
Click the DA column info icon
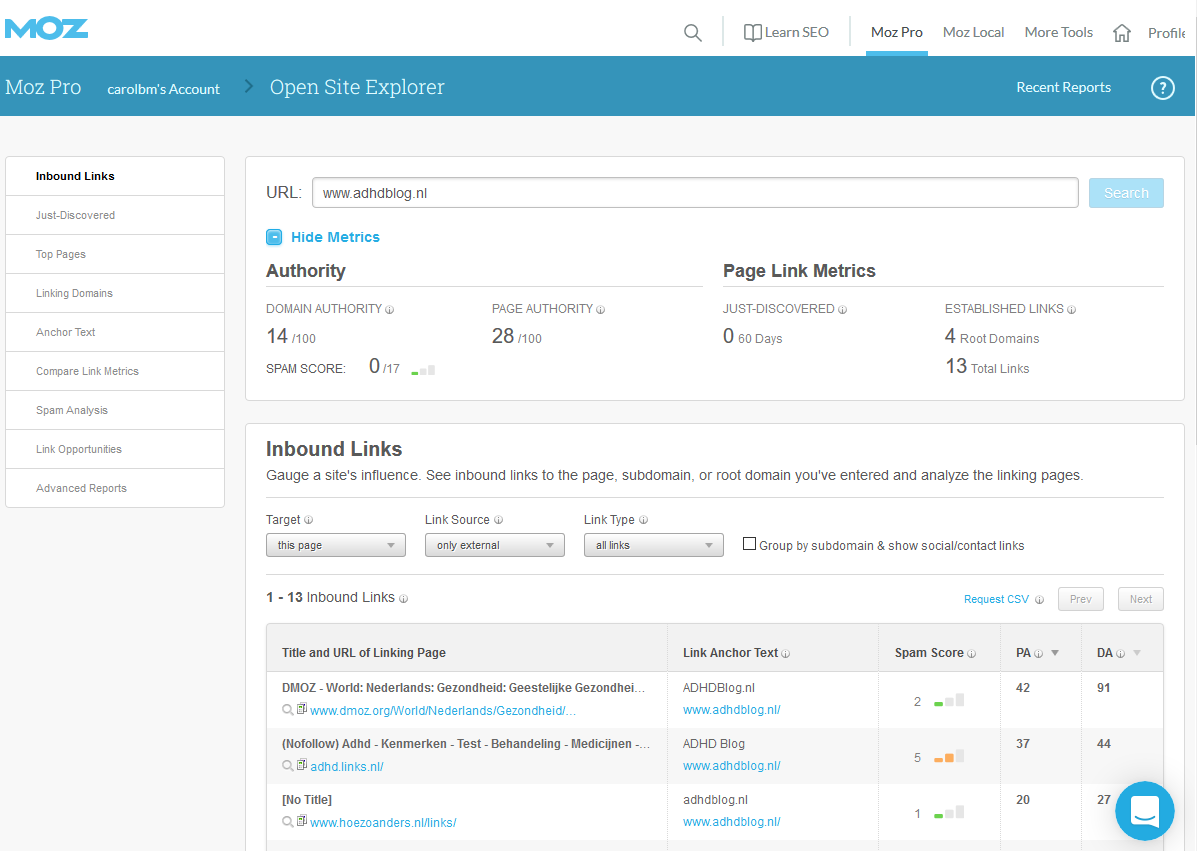tap(1121, 654)
